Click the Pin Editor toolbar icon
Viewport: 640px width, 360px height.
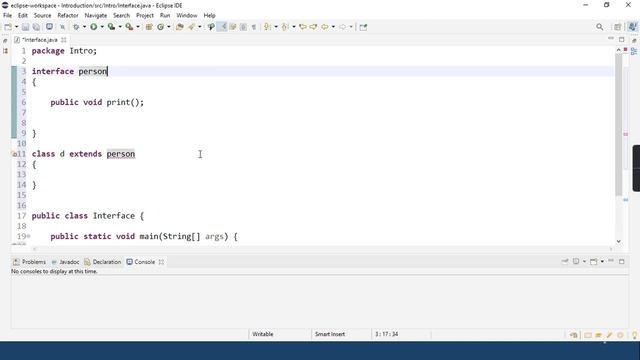click(x=363, y=27)
